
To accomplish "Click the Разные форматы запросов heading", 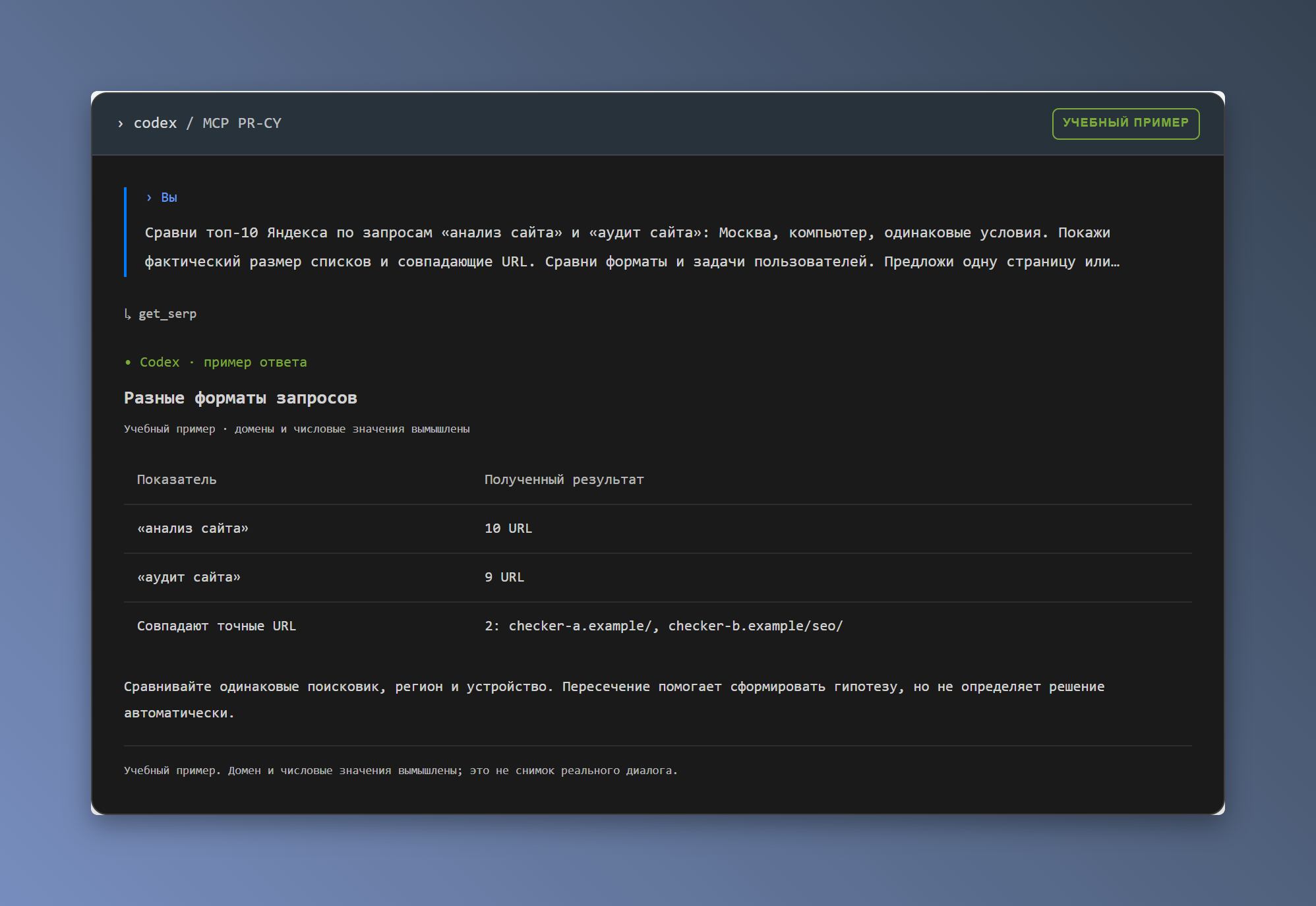I will point(241,398).
